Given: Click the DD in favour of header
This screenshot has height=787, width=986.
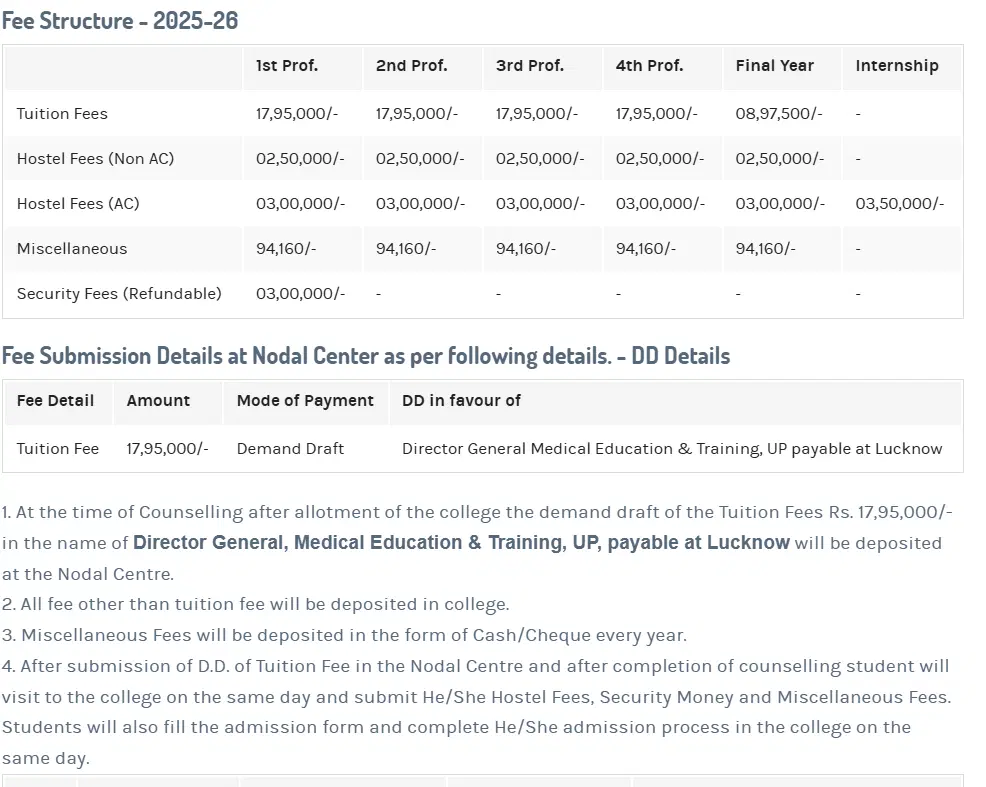Looking at the screenshot, I should (461, 401).
